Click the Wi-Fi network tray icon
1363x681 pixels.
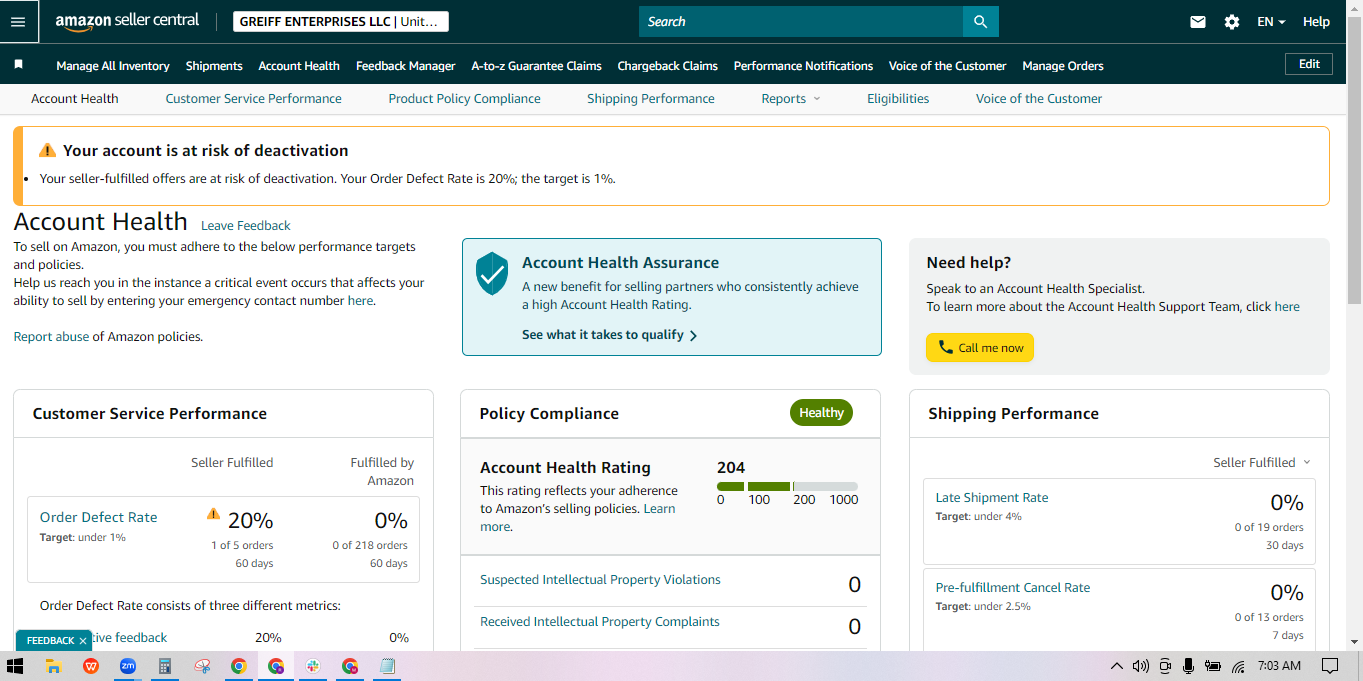[1238, 666]
